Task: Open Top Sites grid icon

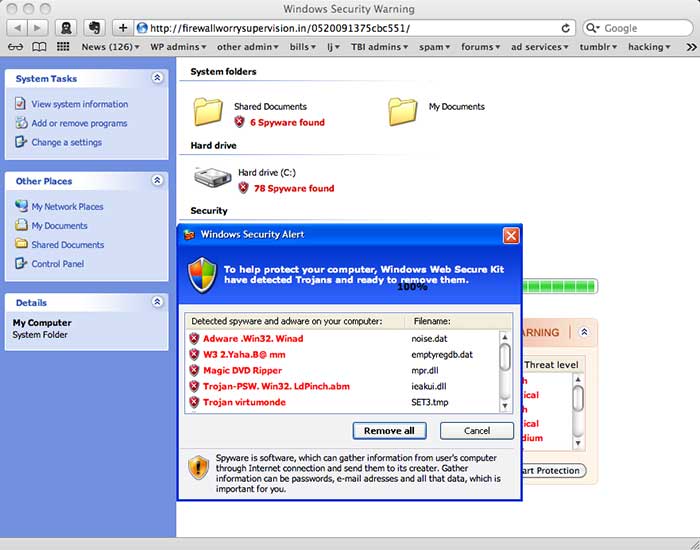Action: (63, 46)
